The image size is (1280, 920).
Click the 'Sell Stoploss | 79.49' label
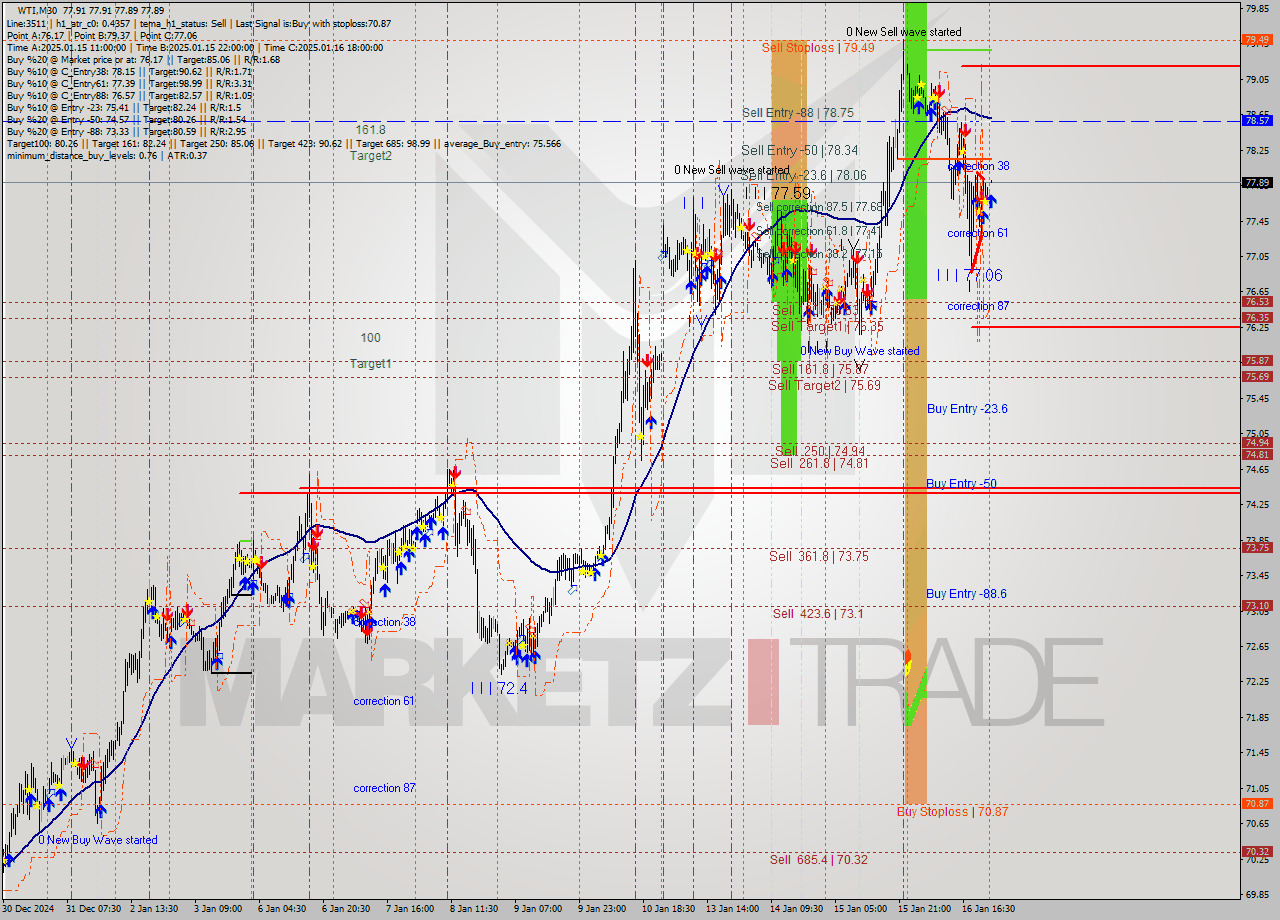(x=817, y=47)
